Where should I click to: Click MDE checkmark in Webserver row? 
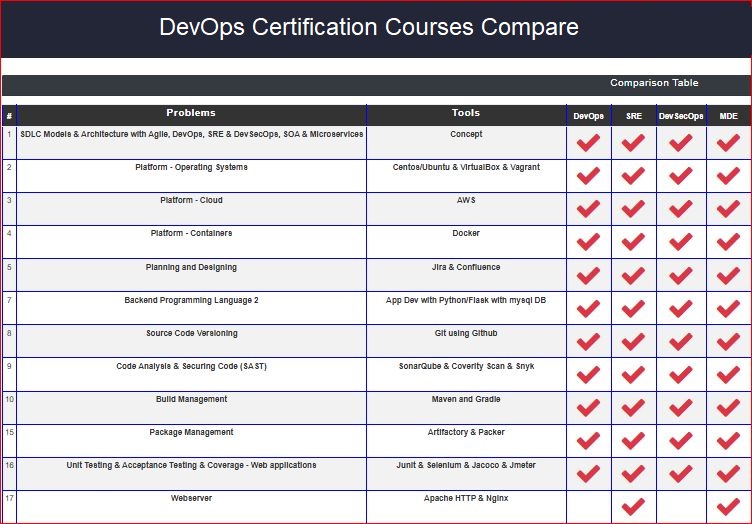tap(728, 506)
